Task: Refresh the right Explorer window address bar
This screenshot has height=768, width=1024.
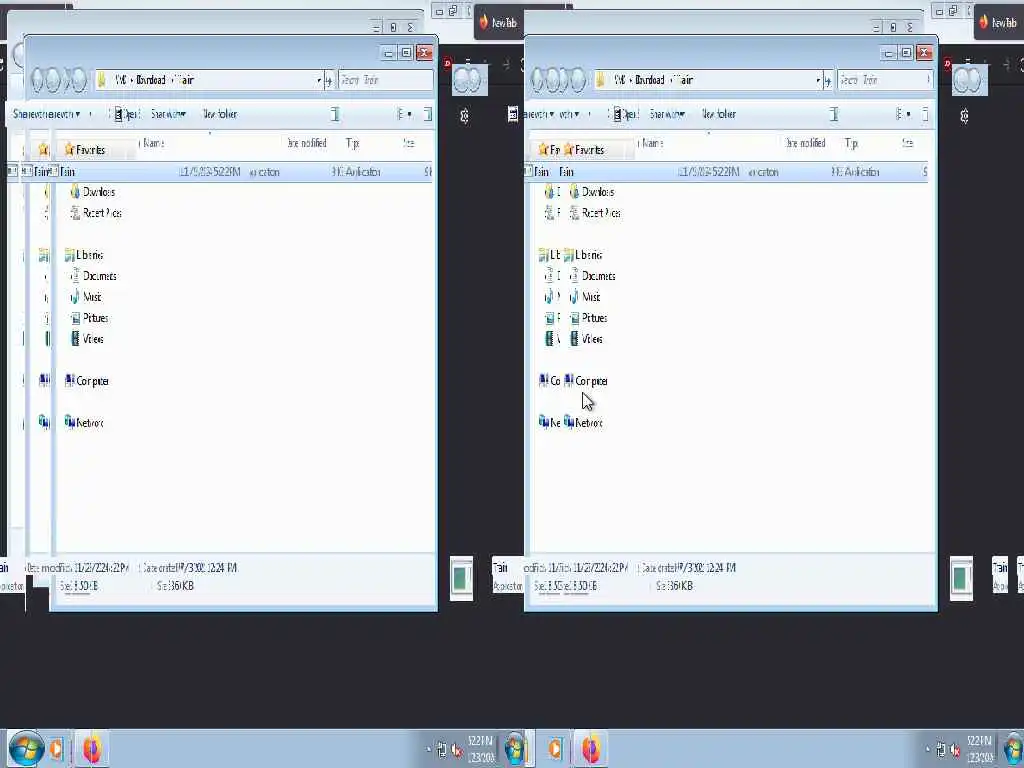Action: click(828, 80)
